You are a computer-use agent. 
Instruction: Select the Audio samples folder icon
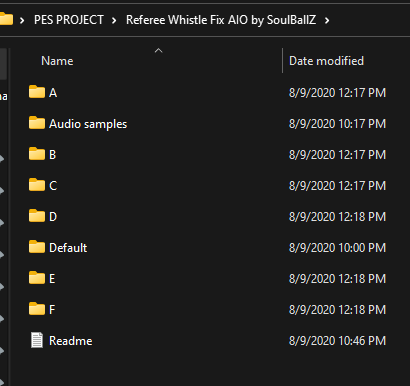(37, 123)
